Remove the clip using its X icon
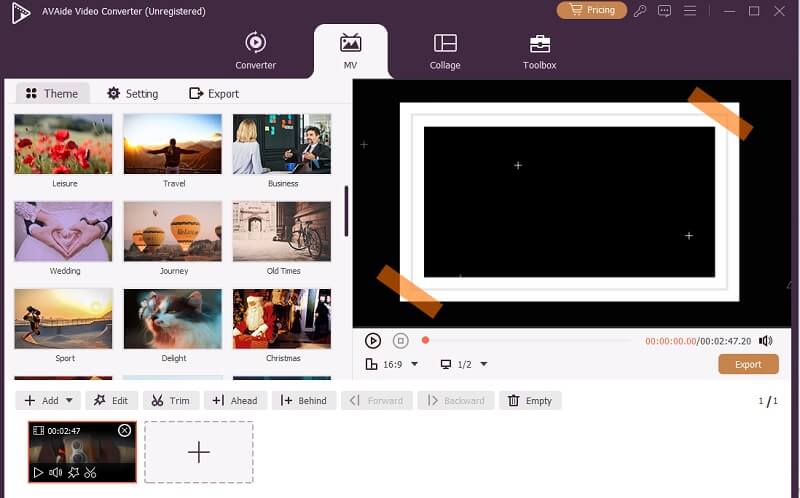This screenshot has height=498, width=800. click(125, 430)
